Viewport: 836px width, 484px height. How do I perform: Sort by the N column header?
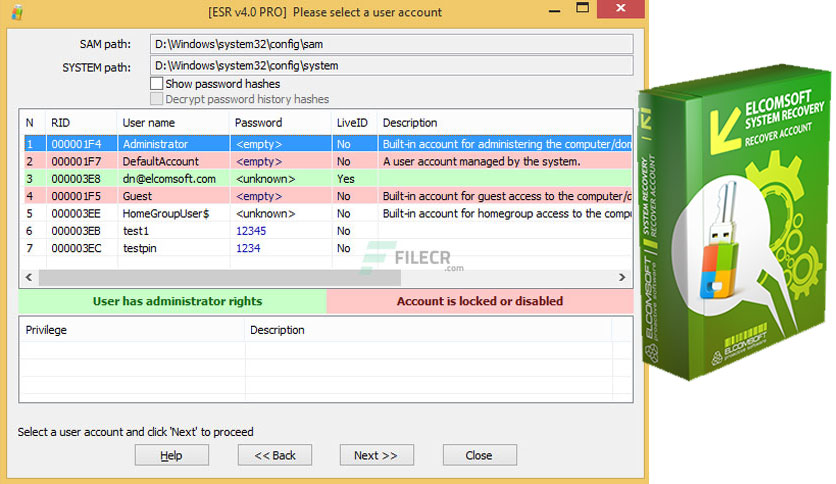(x=30, y=123)
